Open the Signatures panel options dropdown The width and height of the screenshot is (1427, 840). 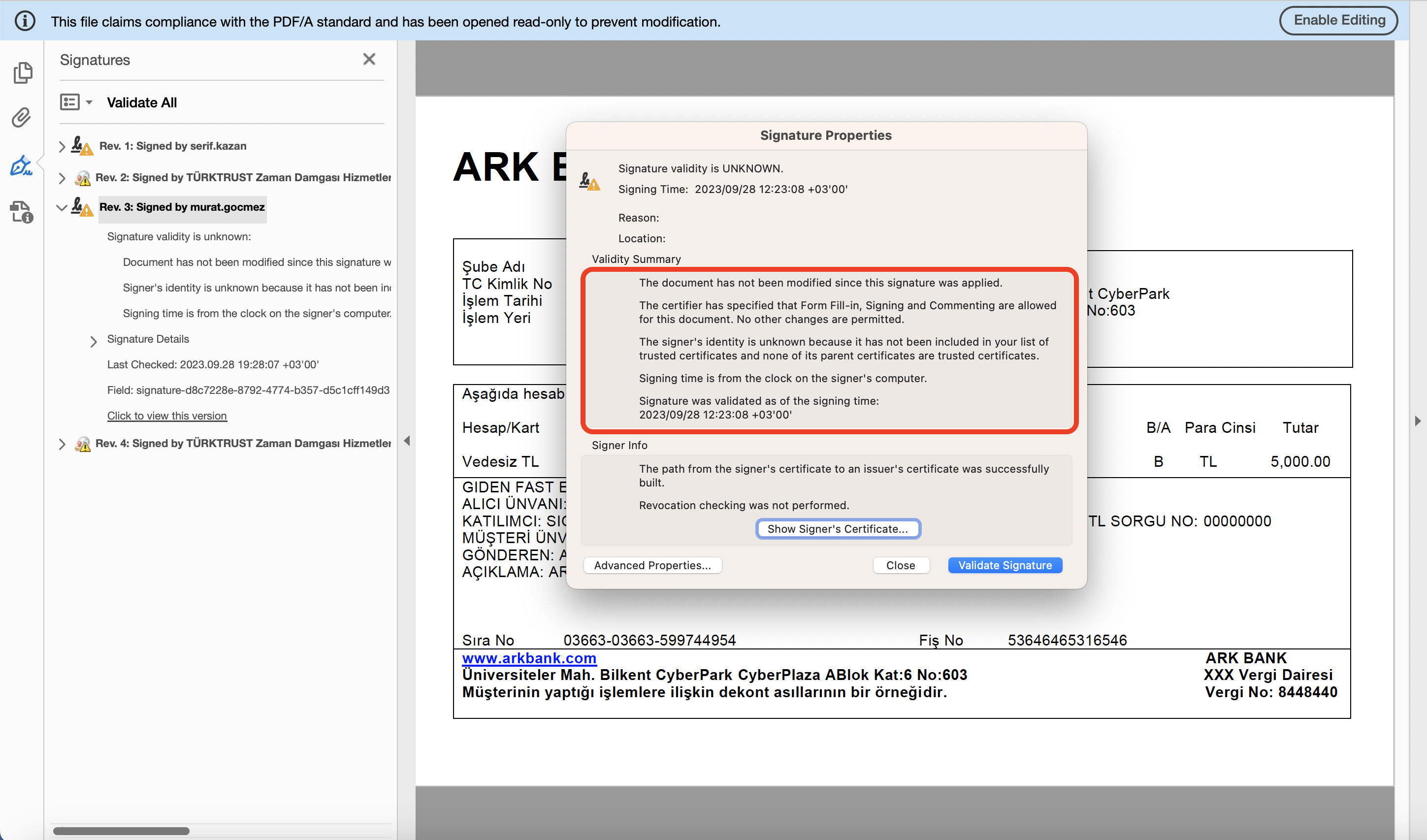click(76, 102)
